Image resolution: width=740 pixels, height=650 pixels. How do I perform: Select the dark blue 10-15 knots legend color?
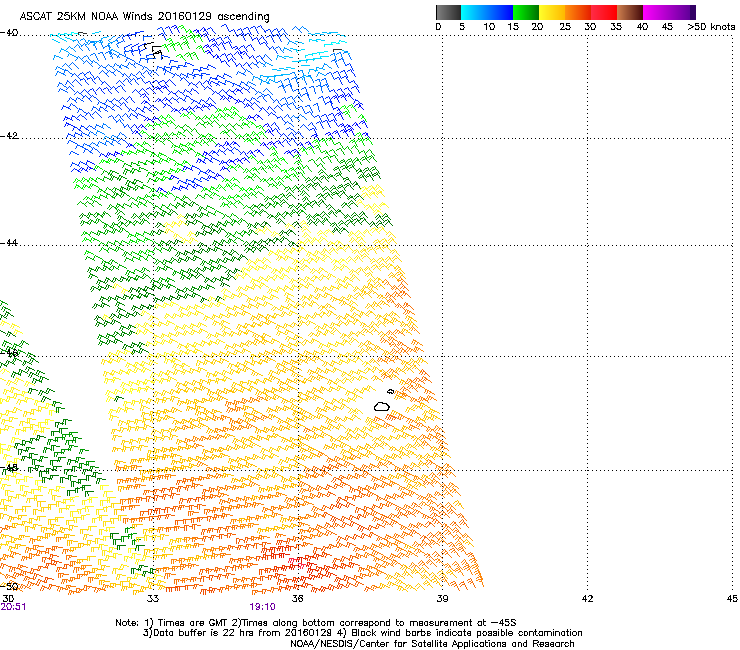click(x=500, y=12)
